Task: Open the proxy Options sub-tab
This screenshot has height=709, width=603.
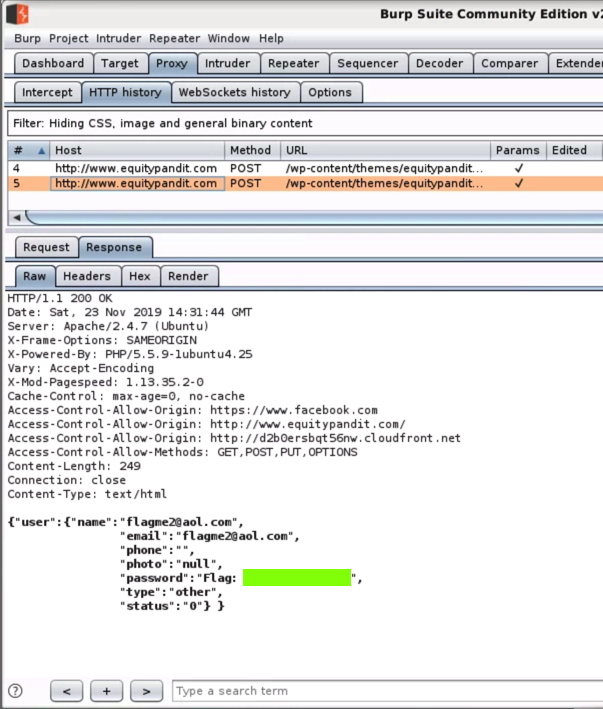Action: tap(330, 92)
